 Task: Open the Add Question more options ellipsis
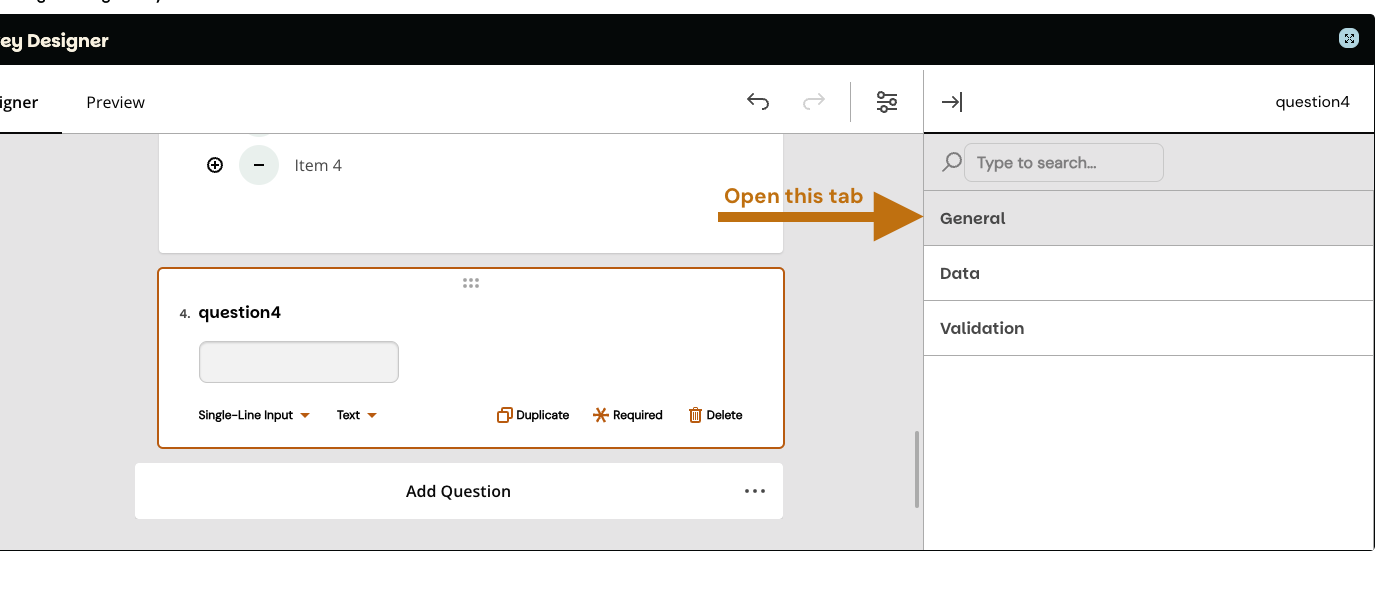click(x=755, y=491)
